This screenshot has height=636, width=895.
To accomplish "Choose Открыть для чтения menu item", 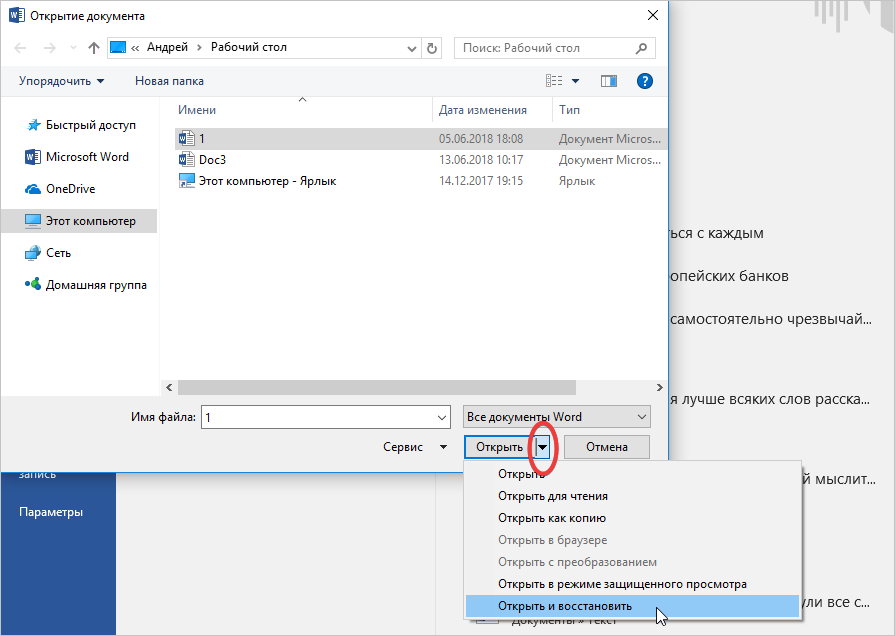I will point(553,496).
